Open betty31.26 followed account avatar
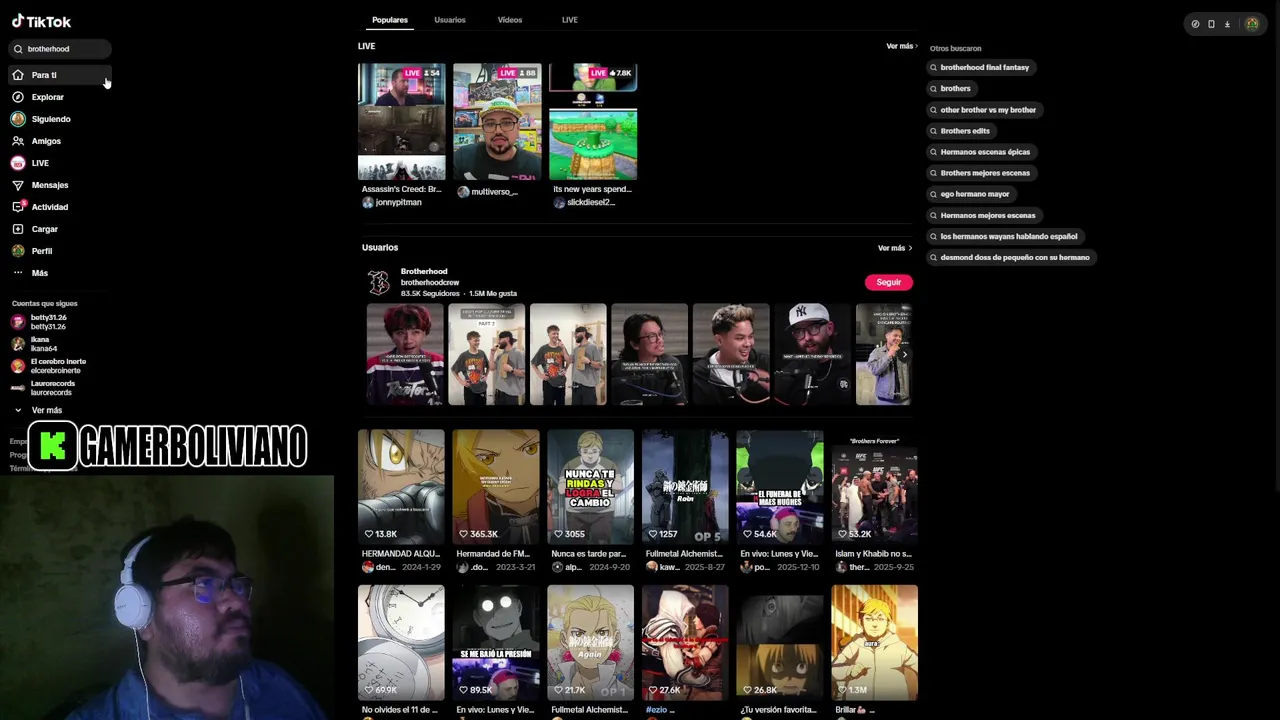Image resolution: width=1280 pixels, height=720 pixels. 18,322
